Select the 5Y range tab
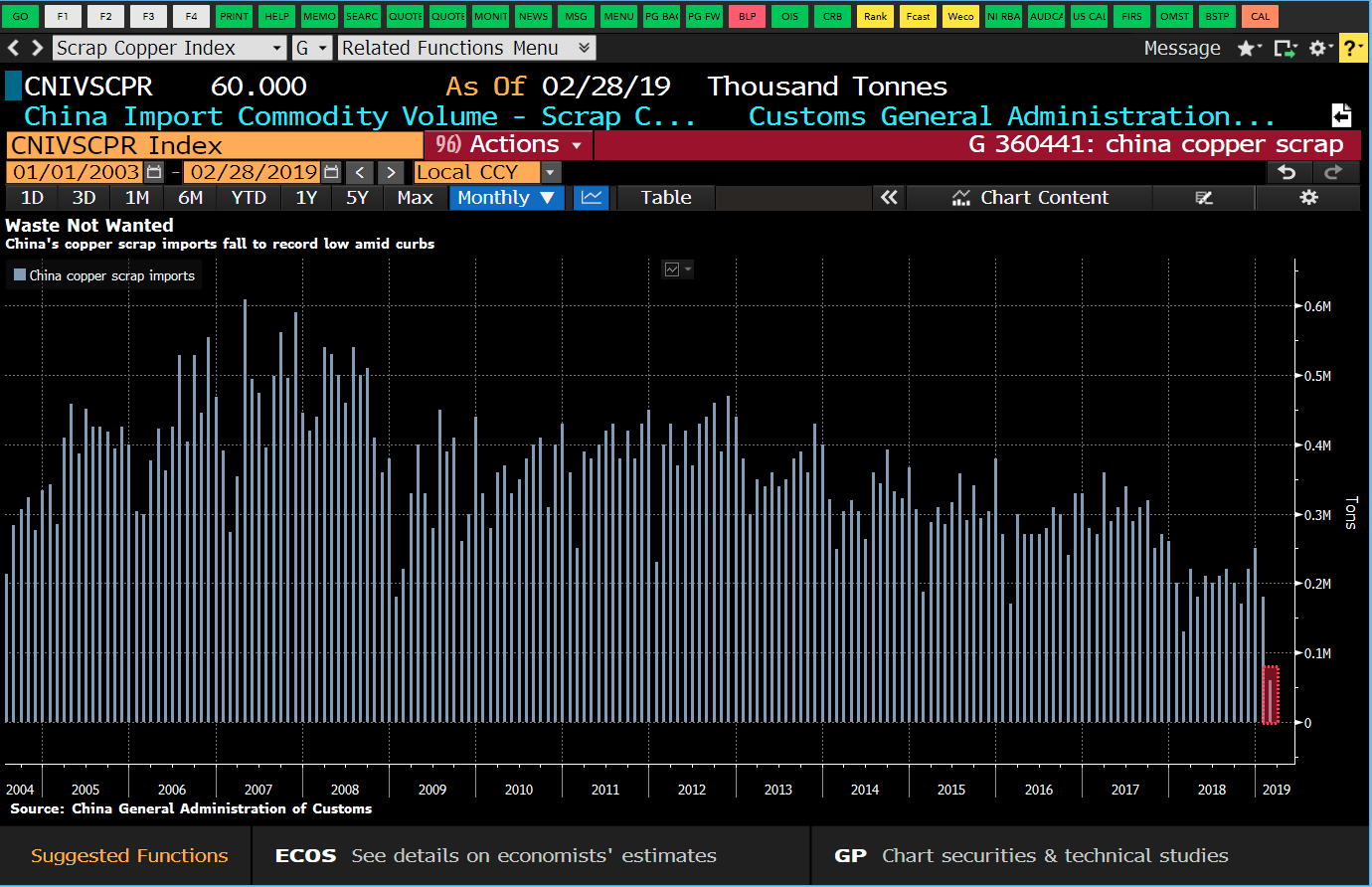Image resolution: width=1372 pixels, height=887 pixels. click(x=357, y=198)
